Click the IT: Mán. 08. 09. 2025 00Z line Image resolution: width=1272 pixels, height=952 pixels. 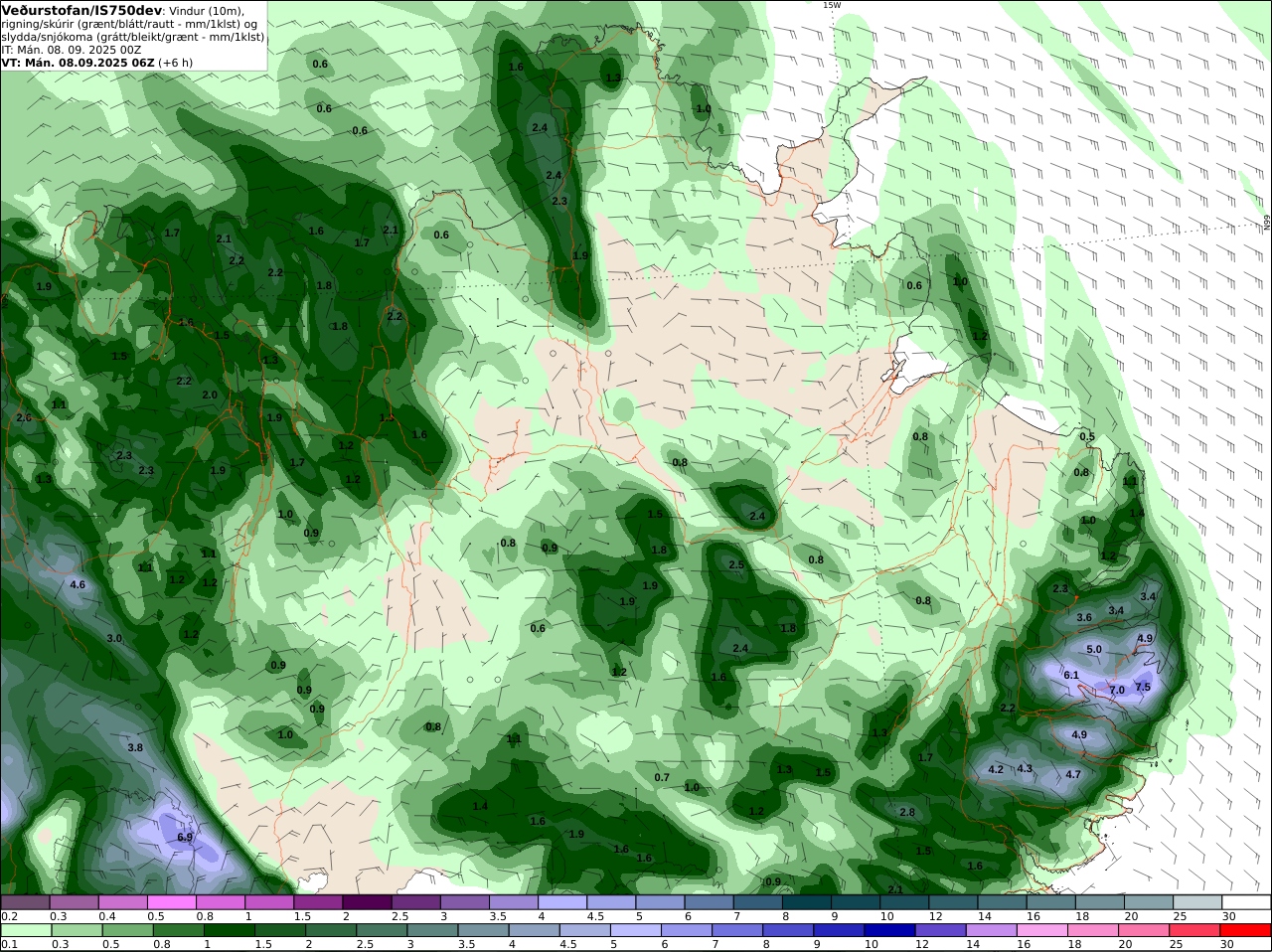click(72, 50)
